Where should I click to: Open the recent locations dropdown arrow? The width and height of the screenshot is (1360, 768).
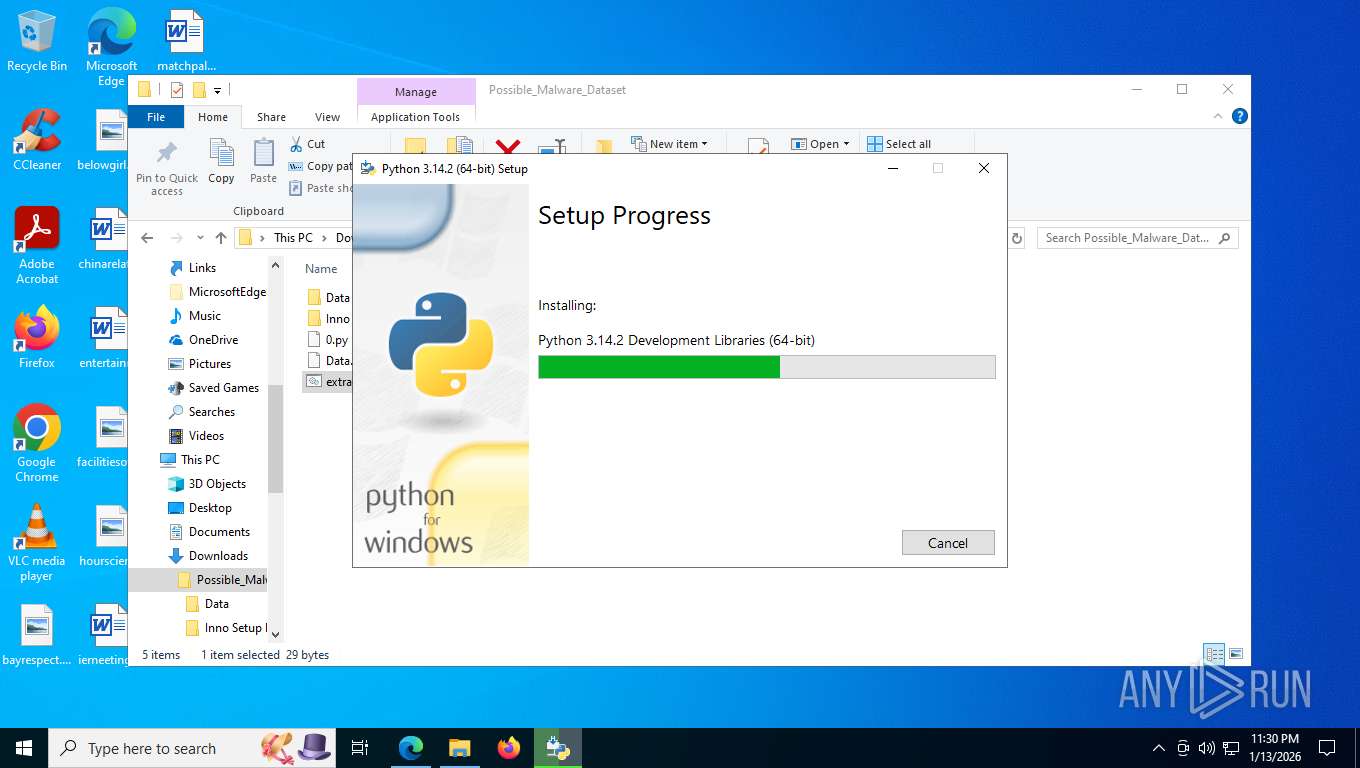[x=201, y=238]
